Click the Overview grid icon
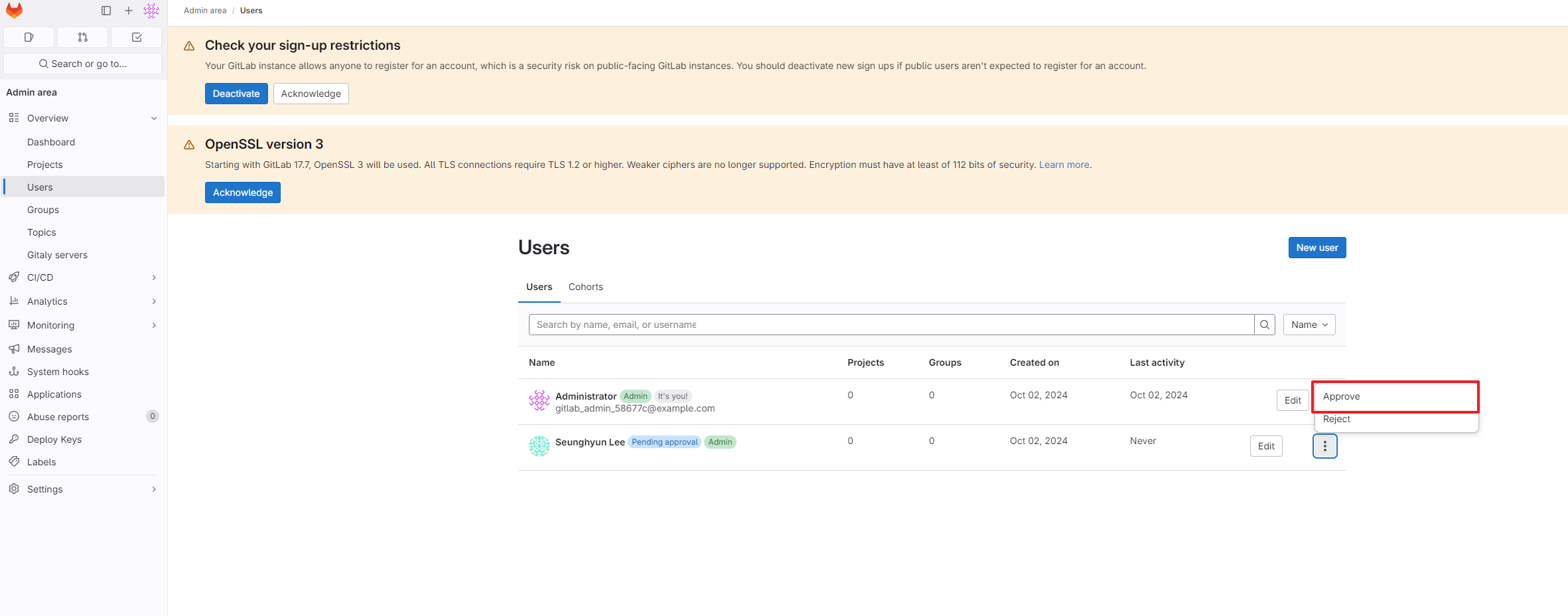1568x616 pixels. 14,117
